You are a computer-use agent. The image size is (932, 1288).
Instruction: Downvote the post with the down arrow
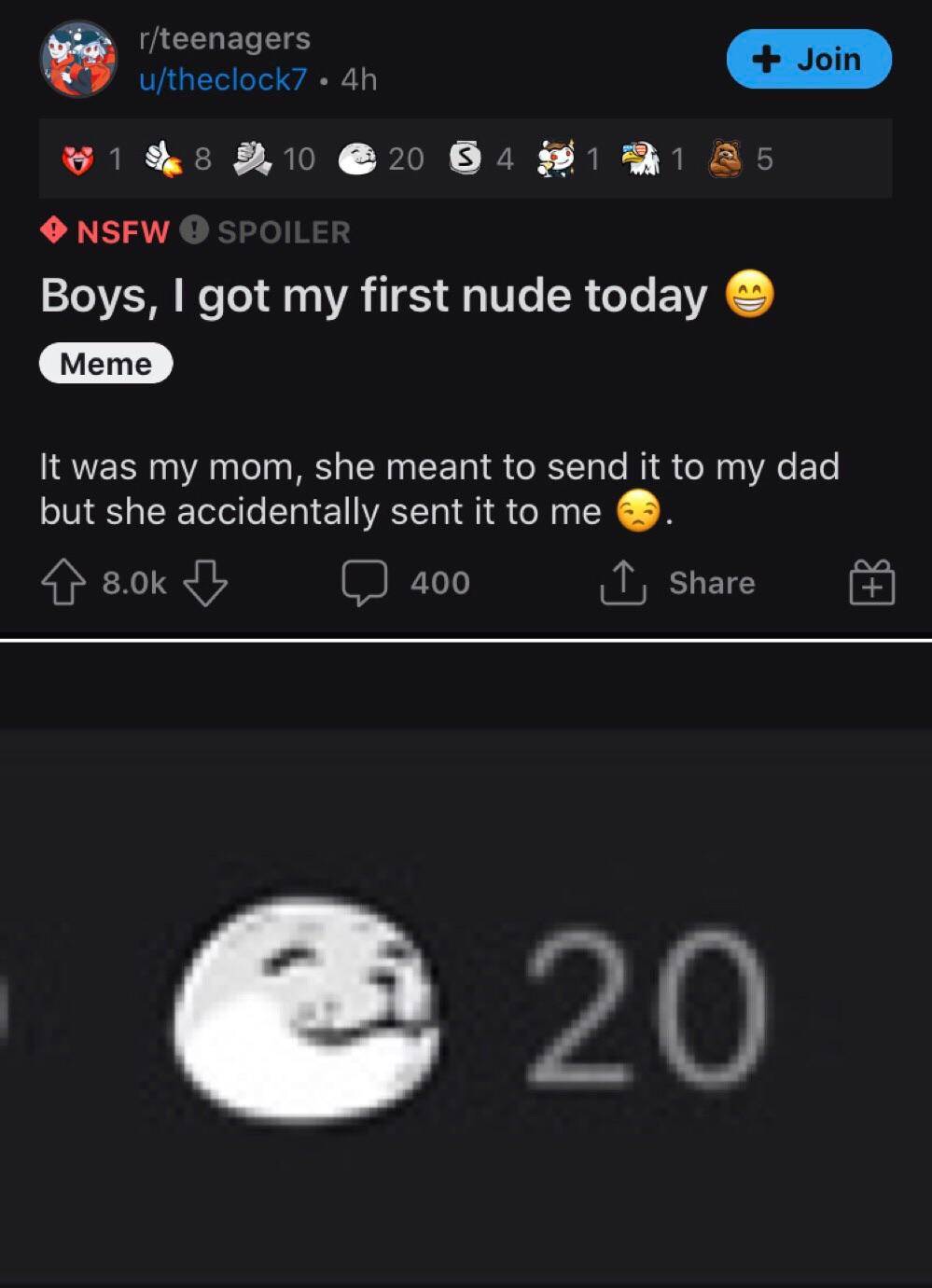205,582
